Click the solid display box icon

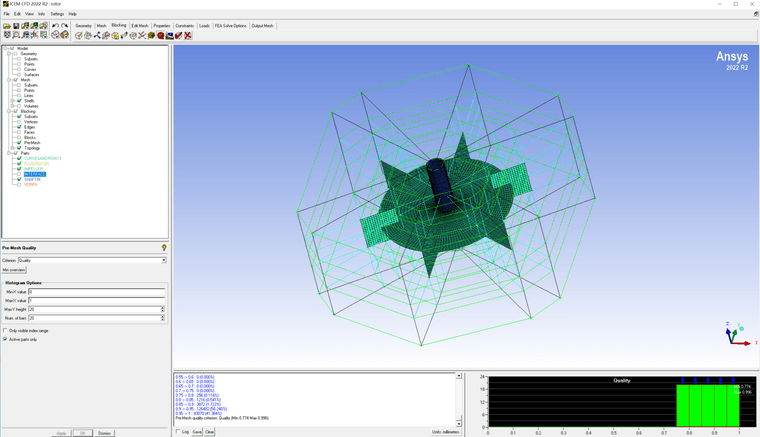[64, 35]
